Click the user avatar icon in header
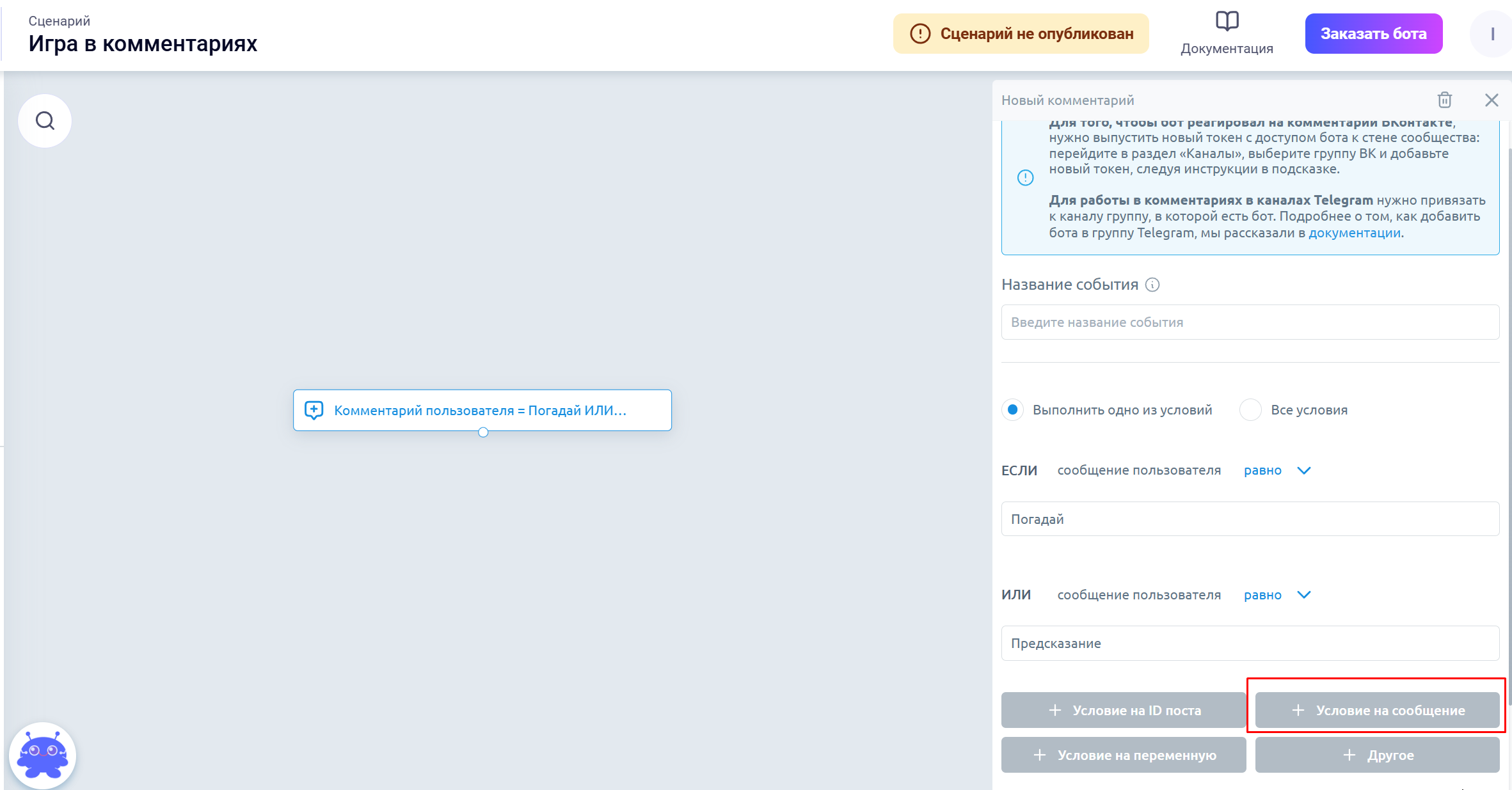Viewport: 1512px width, 790px height. tap(1492, 34)
